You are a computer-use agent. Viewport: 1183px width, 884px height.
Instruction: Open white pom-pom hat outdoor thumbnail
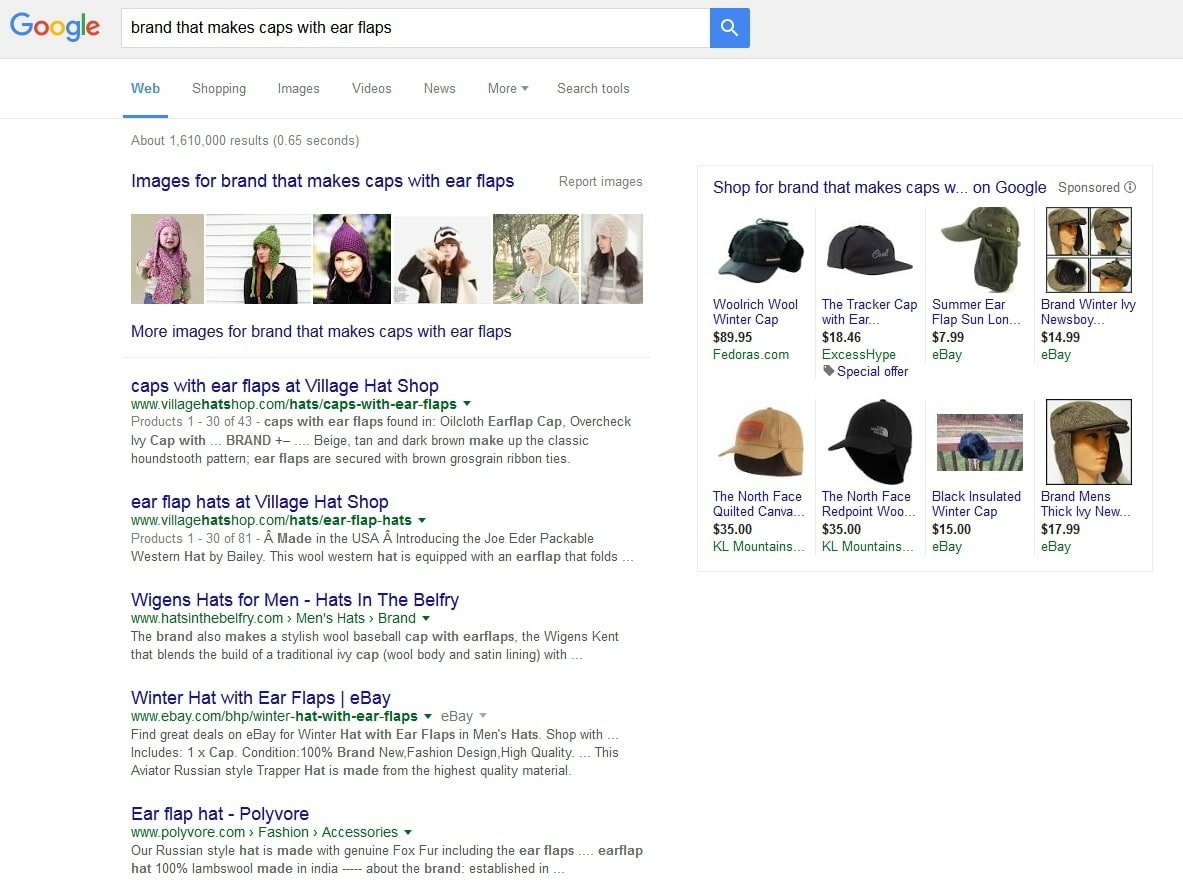tap(536, 259)
